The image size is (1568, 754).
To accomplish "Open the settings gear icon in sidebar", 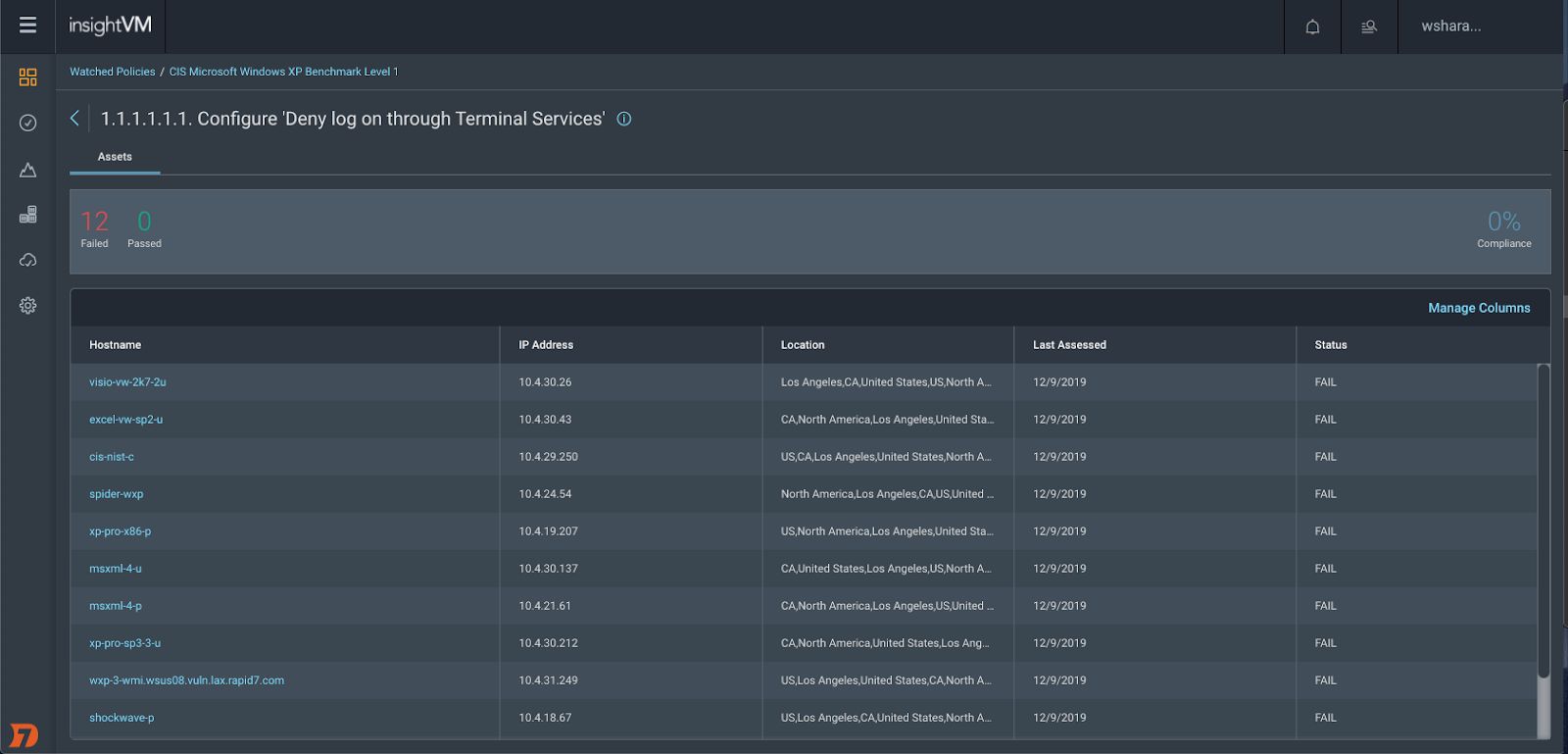I will tap(27, 306).
